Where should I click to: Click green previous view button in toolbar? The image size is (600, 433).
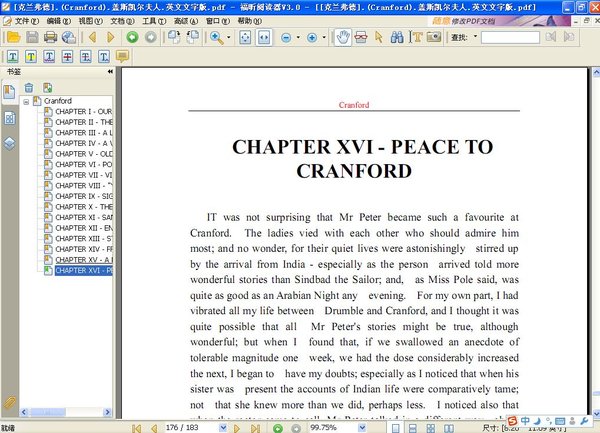tap(132, 37)
